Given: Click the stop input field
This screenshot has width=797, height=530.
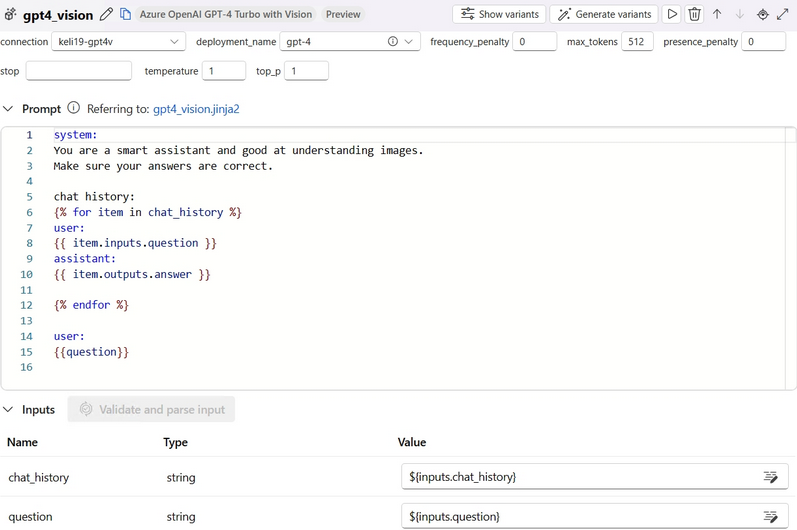Looking at the screenshot, I should click(79, 71).
